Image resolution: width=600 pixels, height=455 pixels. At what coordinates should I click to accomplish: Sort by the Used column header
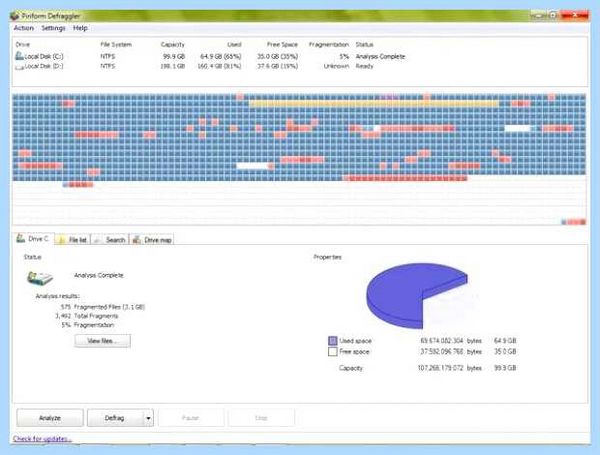point(234,44)
